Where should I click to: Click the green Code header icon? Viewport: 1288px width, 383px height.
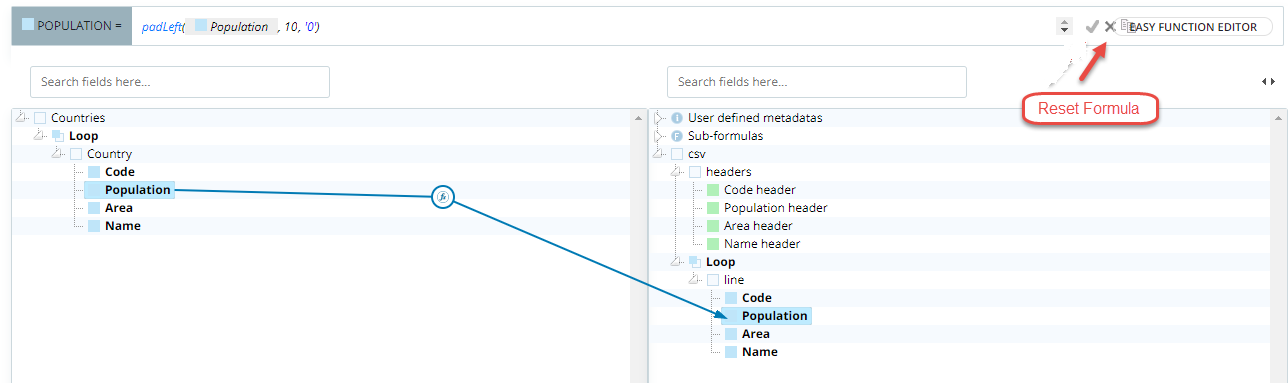(713, 190)
